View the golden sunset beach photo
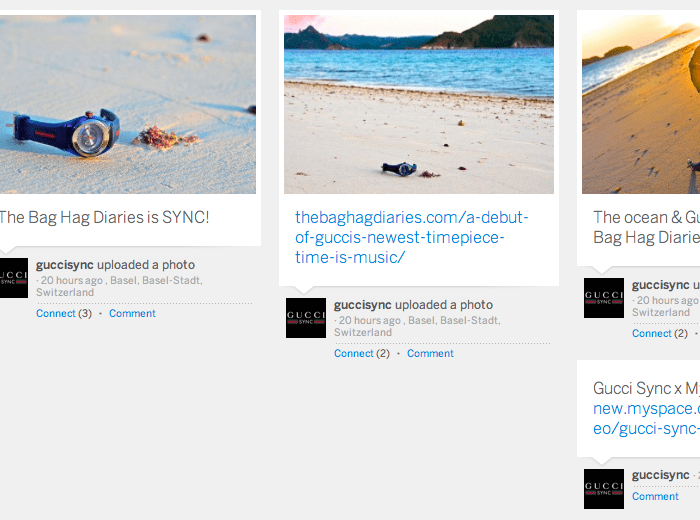 click(x=642, y=104)
